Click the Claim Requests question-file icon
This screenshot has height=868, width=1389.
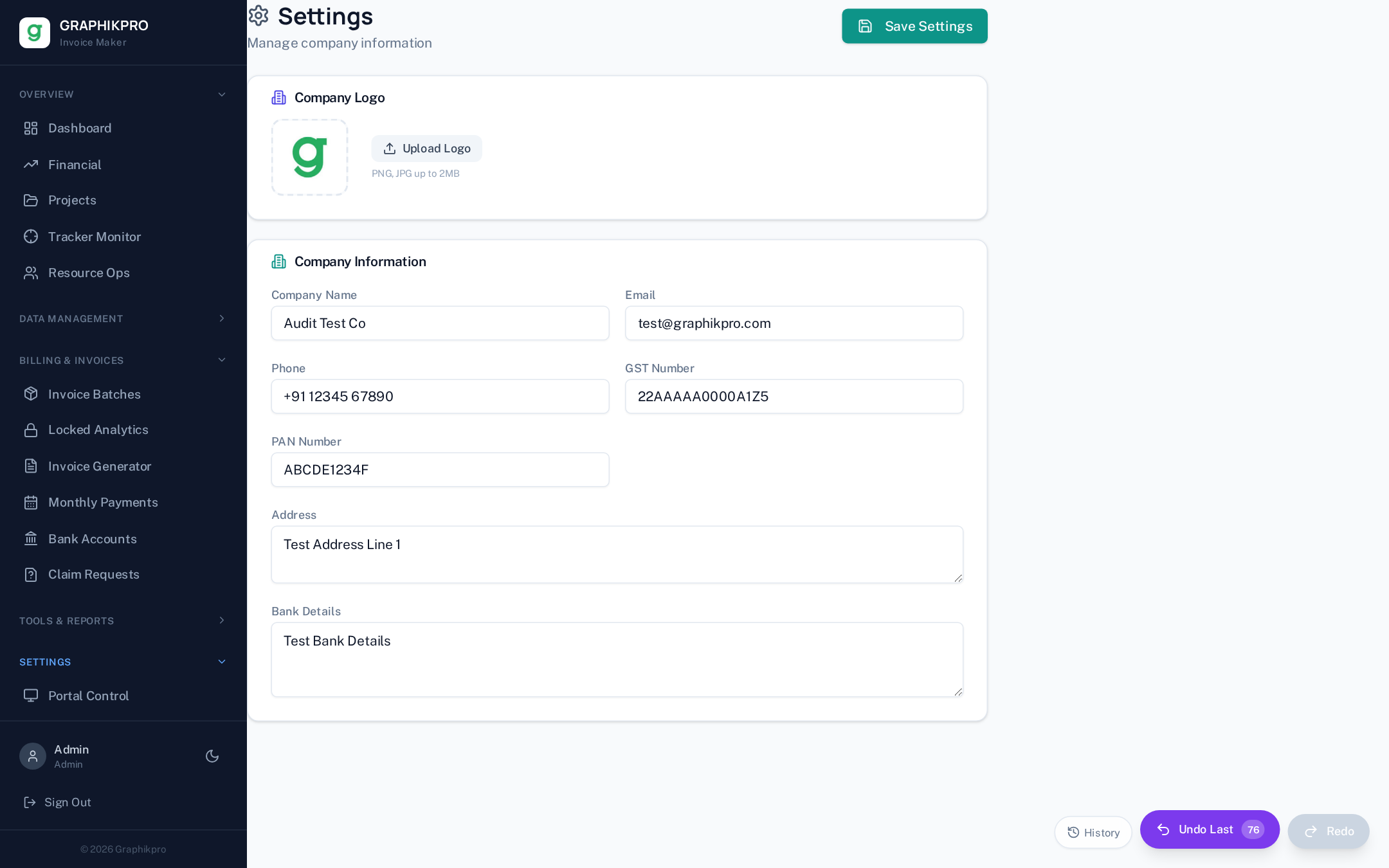(x=31, y=574)
